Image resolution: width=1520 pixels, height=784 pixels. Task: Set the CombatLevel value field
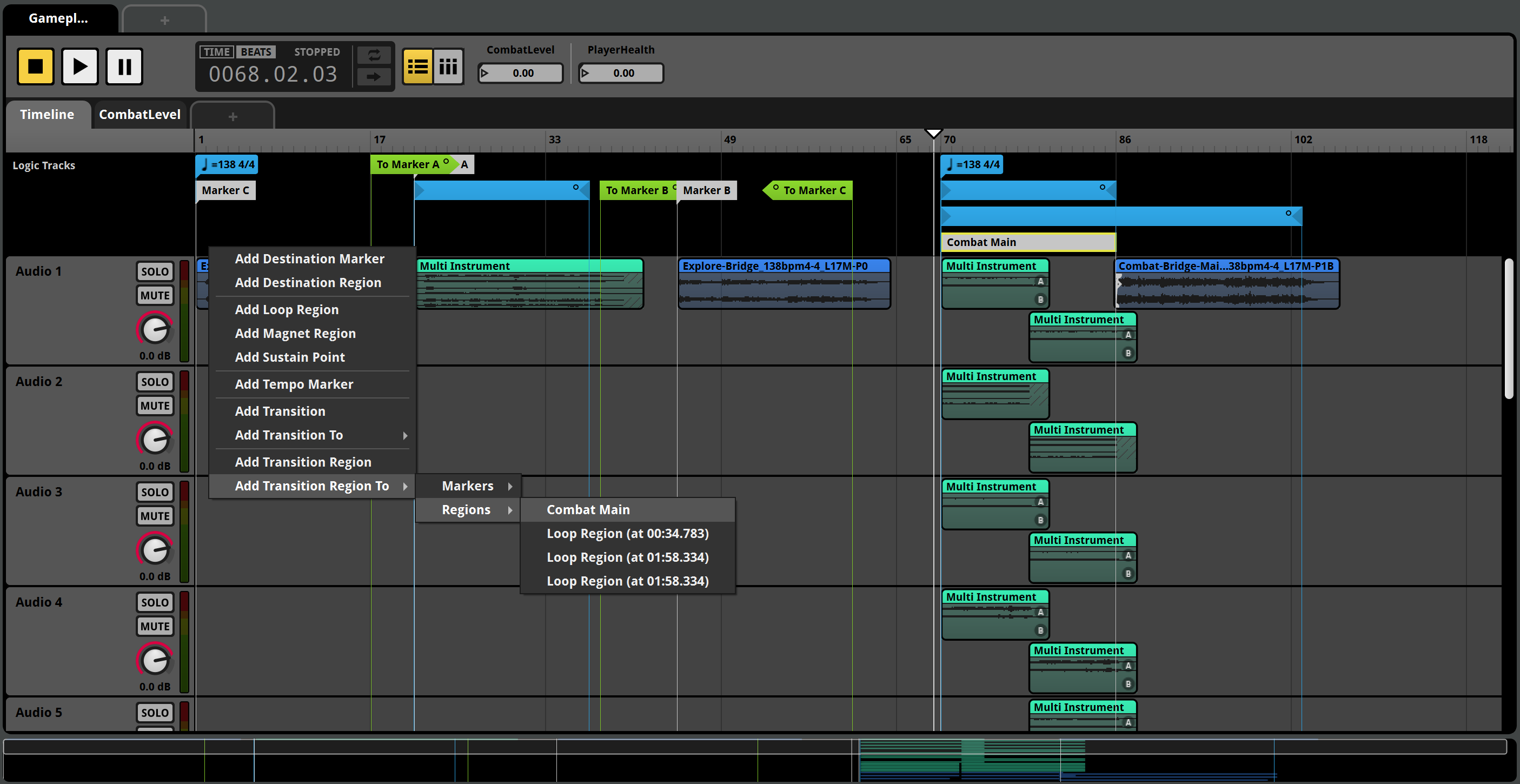click(520, 73)
